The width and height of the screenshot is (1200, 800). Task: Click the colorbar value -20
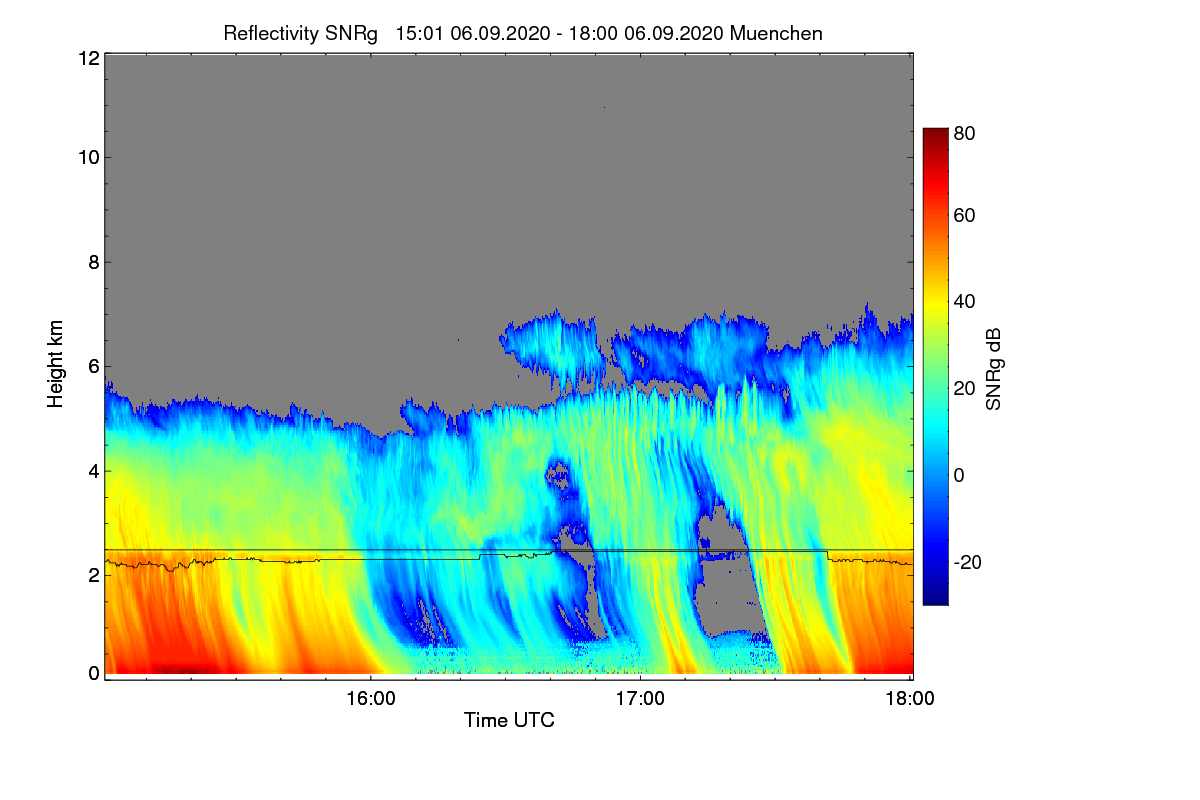point(968,561)
